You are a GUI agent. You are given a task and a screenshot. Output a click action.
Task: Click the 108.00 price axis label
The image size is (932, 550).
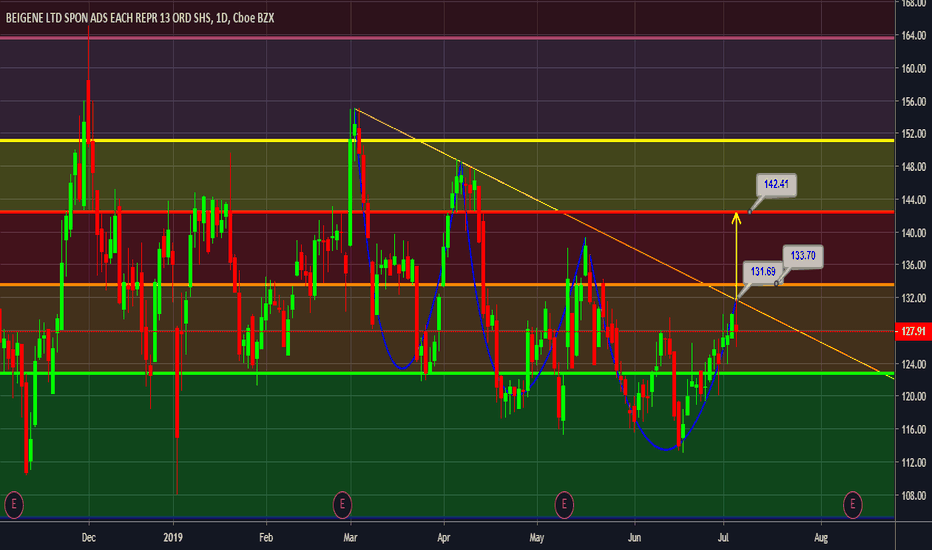(913, 495)
